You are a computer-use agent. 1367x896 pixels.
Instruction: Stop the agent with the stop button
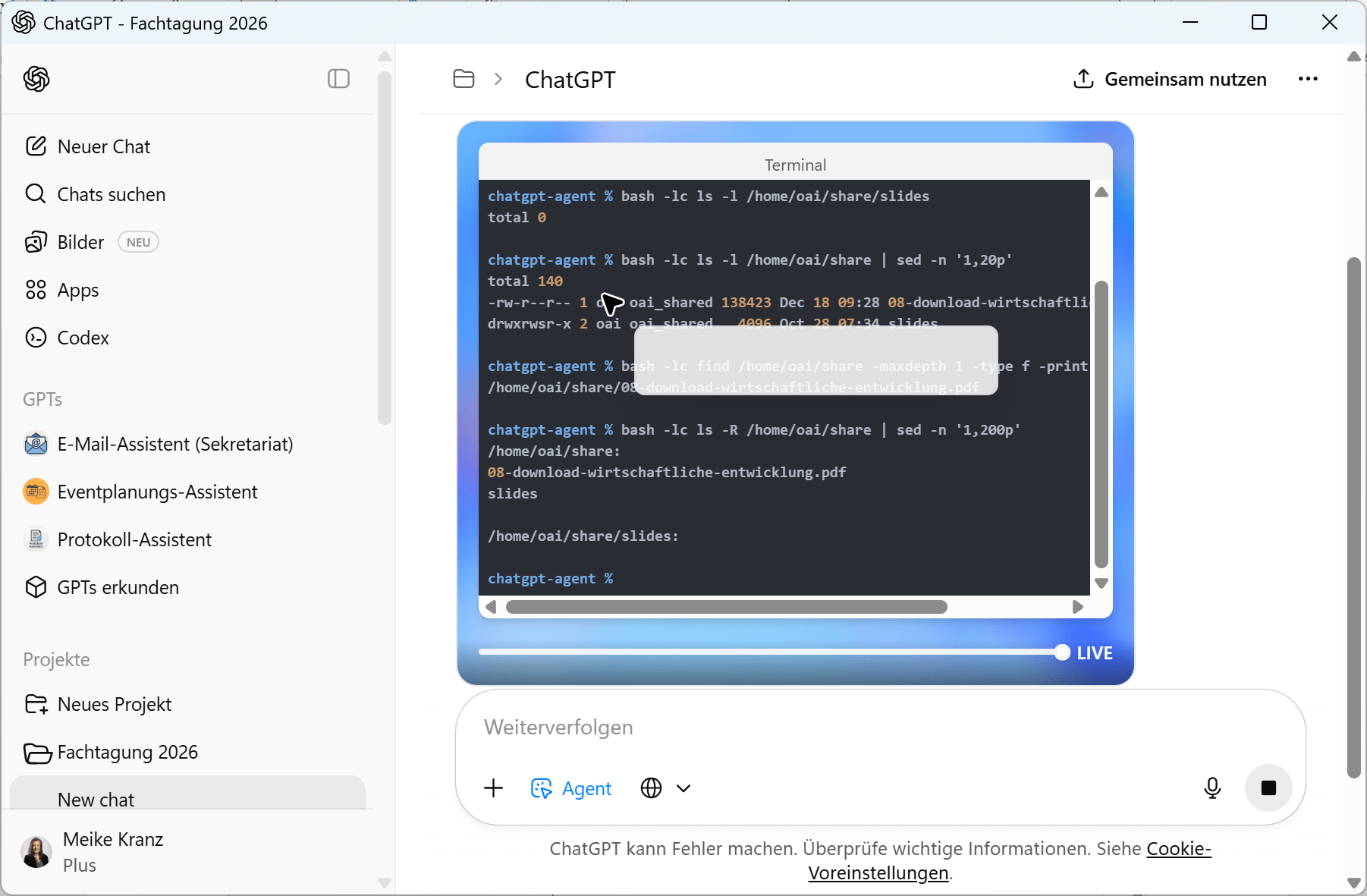coord(1268,788)
